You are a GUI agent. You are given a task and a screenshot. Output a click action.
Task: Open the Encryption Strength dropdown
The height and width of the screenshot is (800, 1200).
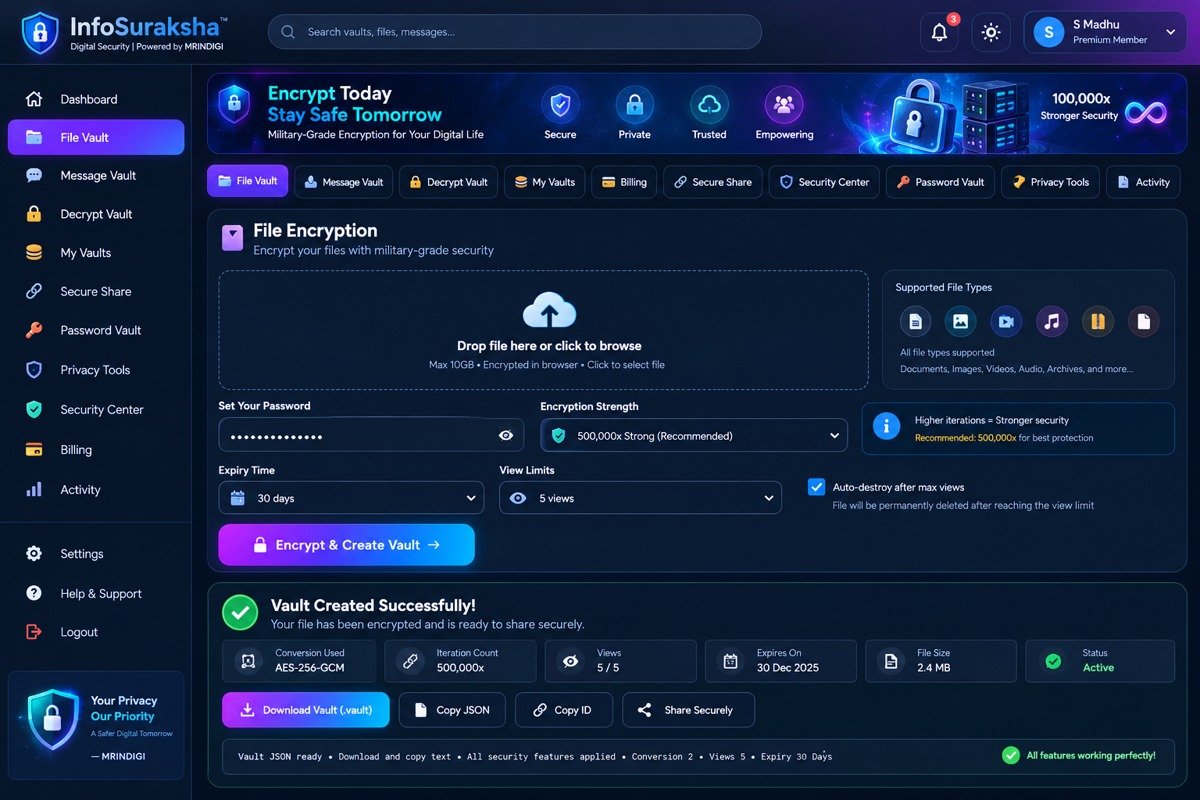pos(694,435)
